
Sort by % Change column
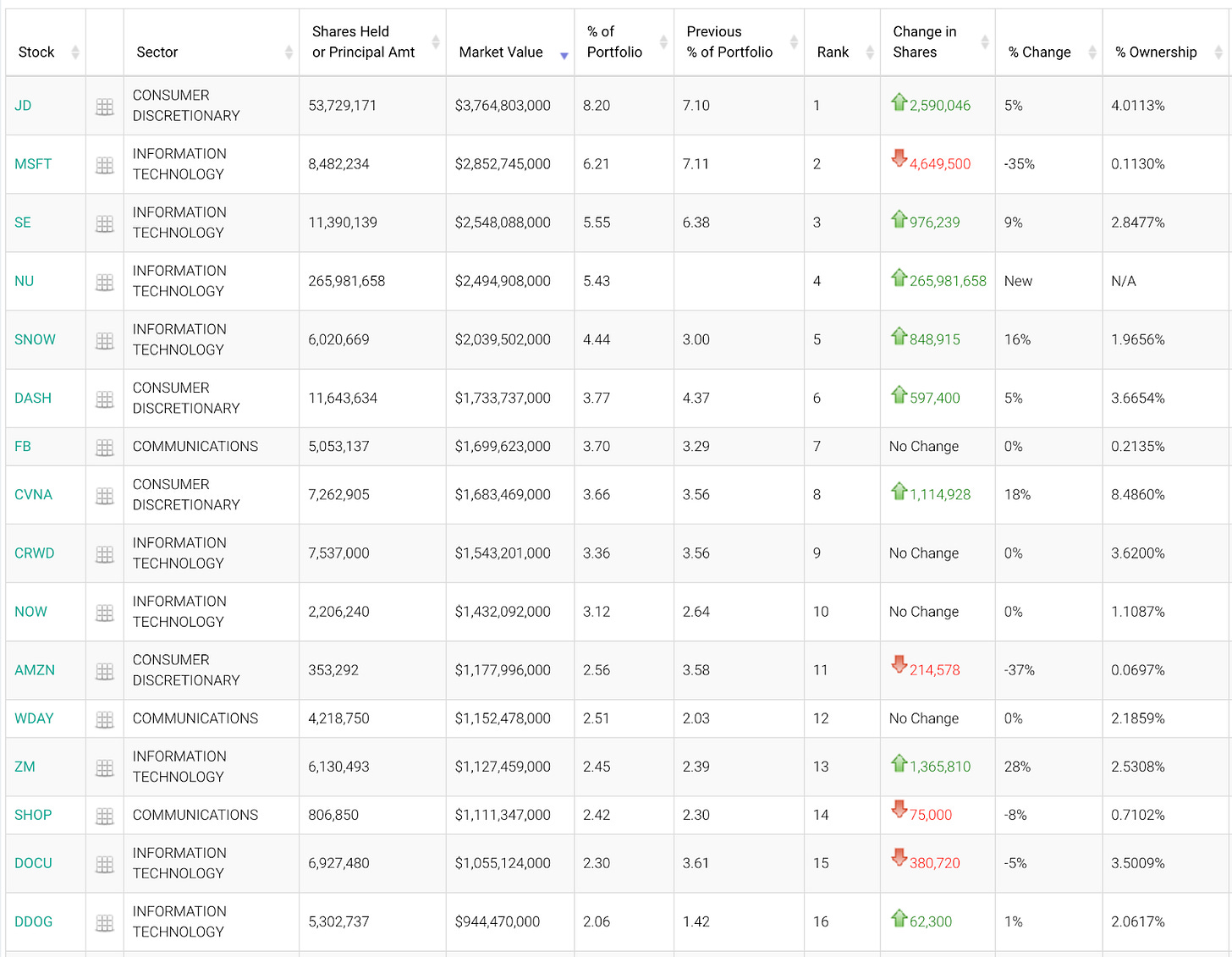[x=1049, y=42]
